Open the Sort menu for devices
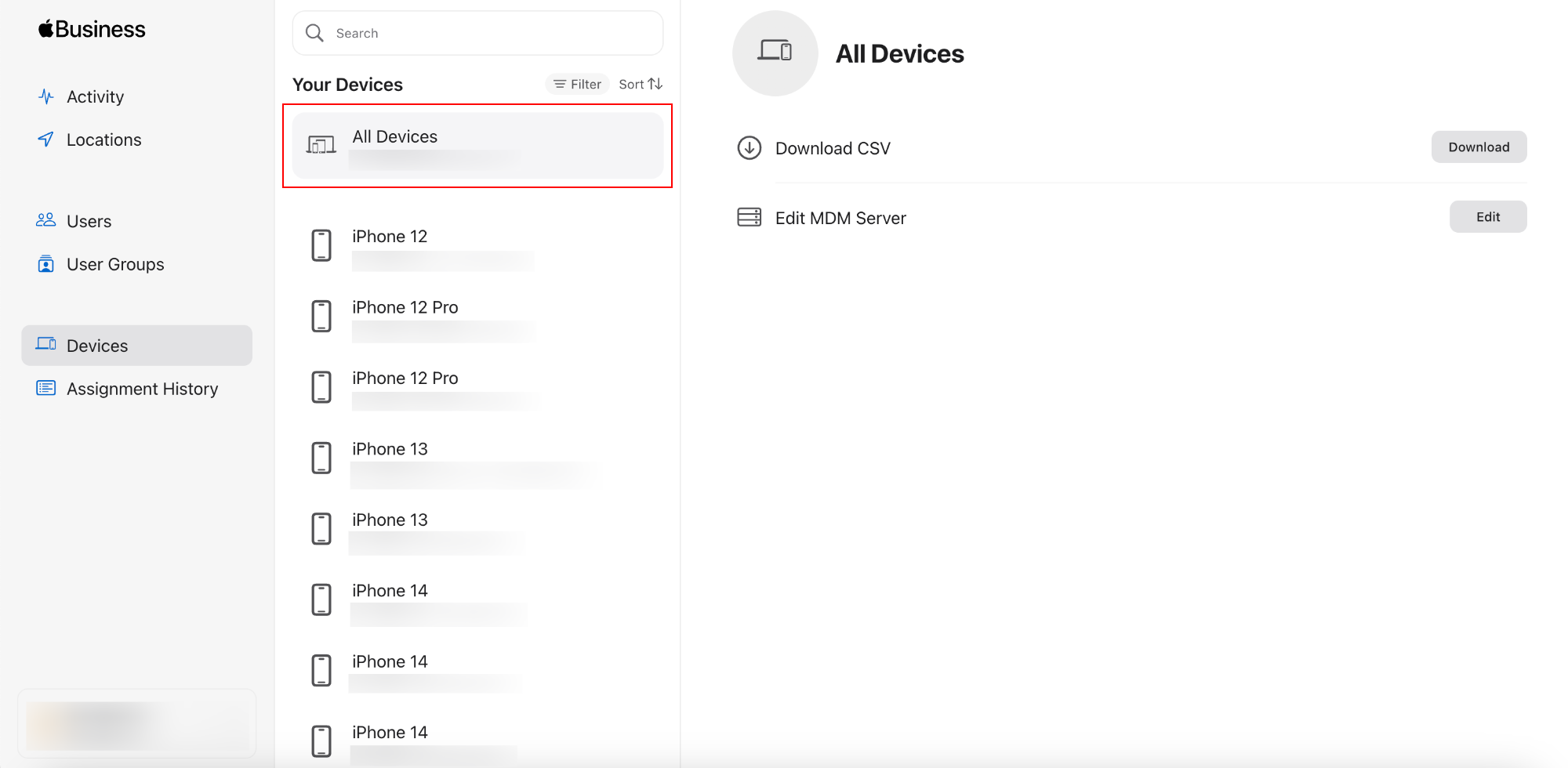The height and width of the screenshot is (768, 1568). point(641,84)
